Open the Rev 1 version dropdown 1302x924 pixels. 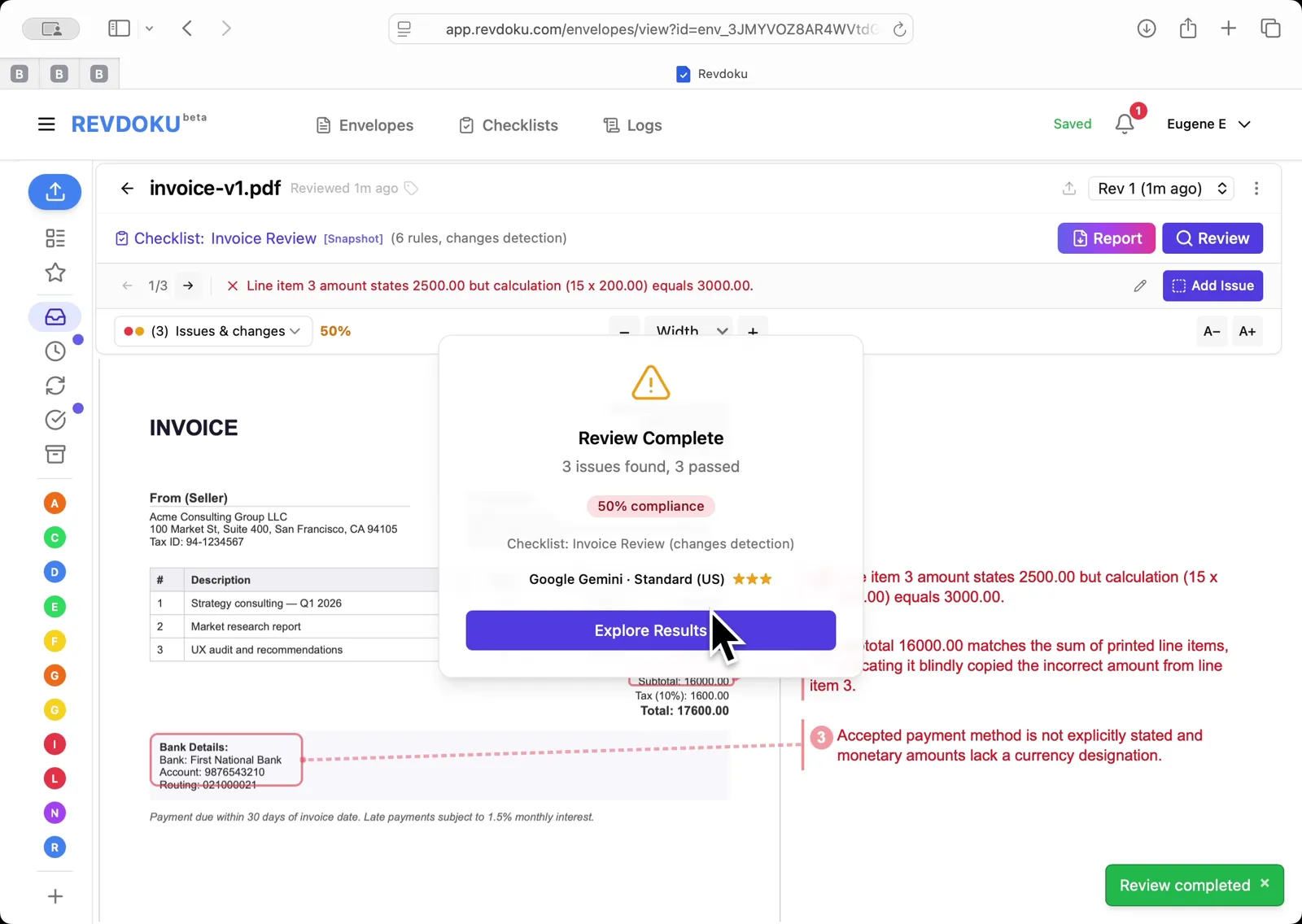pyautogui.click(x=1160, y=188)
